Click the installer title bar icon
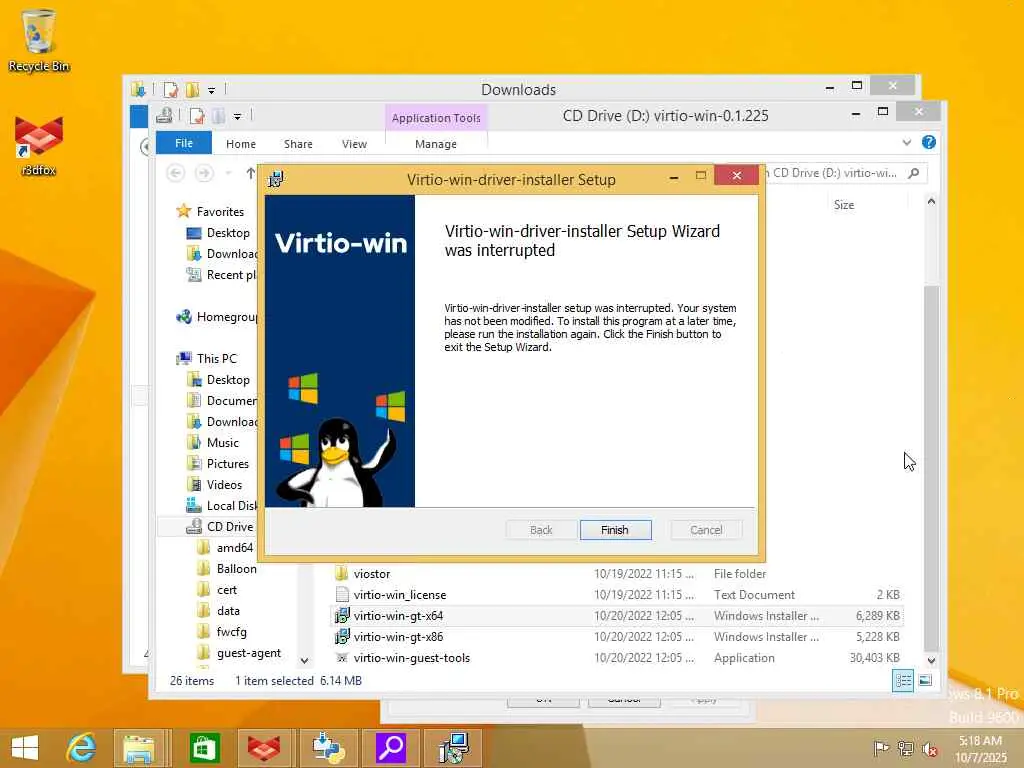The image size is (1024, 768). click(x=276, y=179)
